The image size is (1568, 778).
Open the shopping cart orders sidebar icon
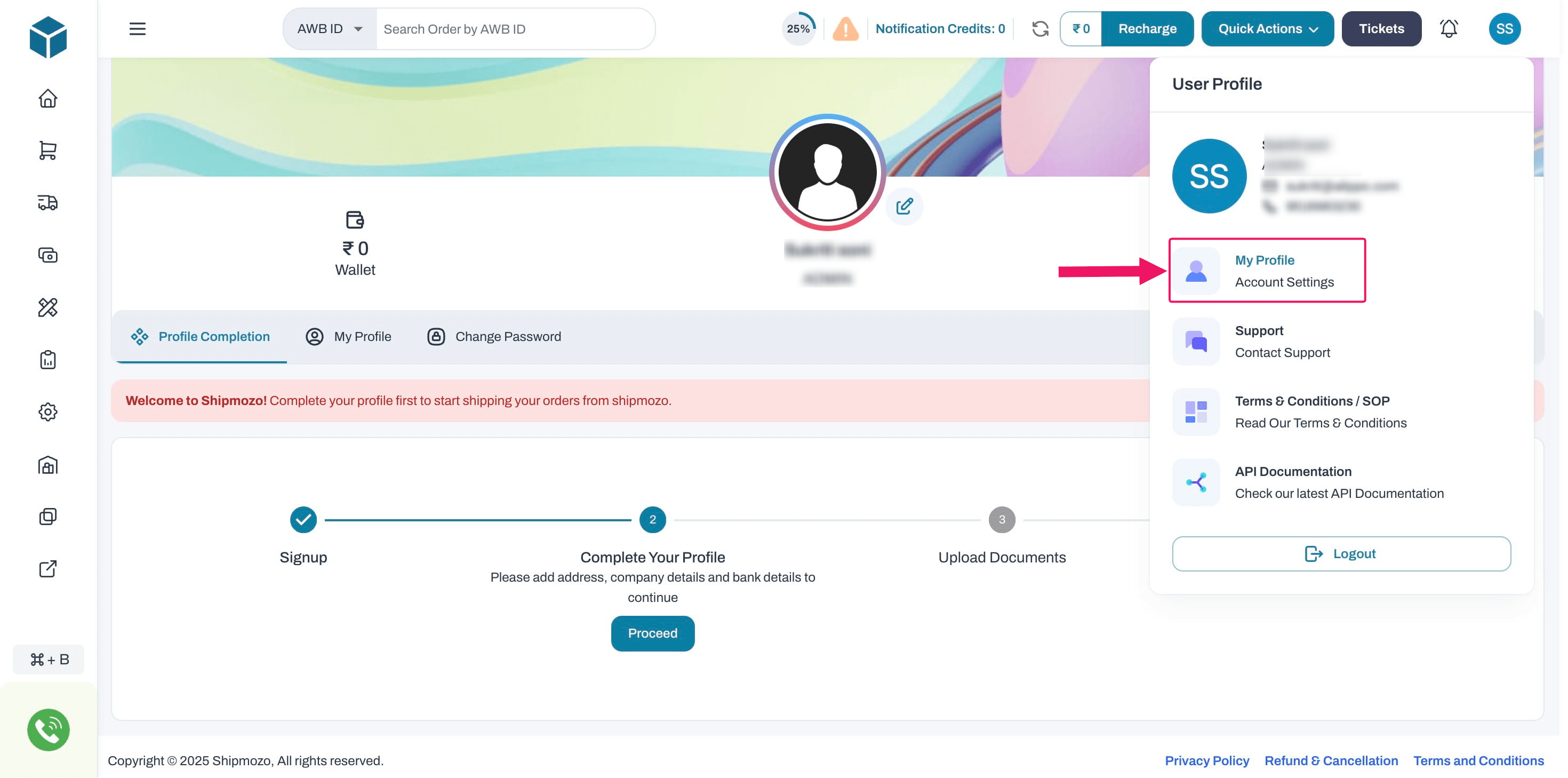click(47, 150)
